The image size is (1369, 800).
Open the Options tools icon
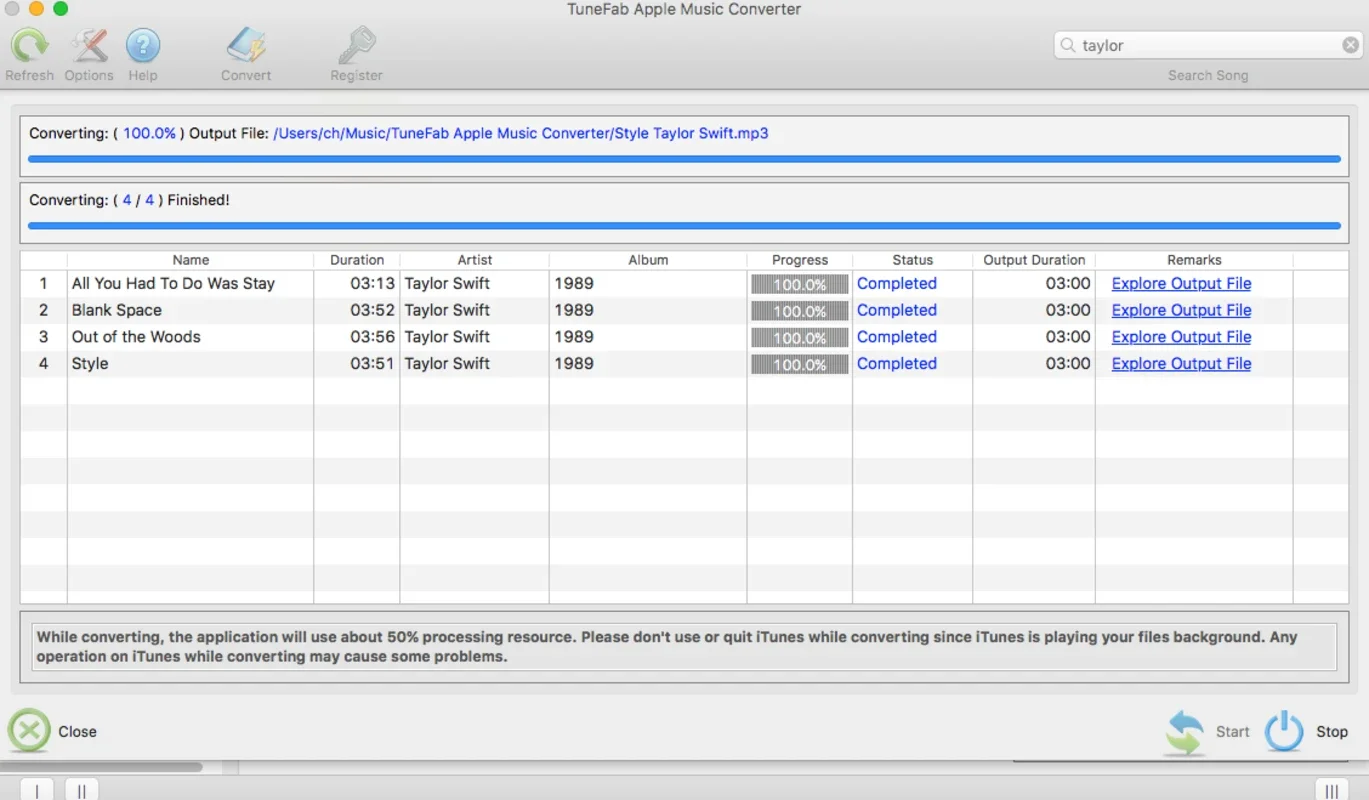tap(89, 46)
